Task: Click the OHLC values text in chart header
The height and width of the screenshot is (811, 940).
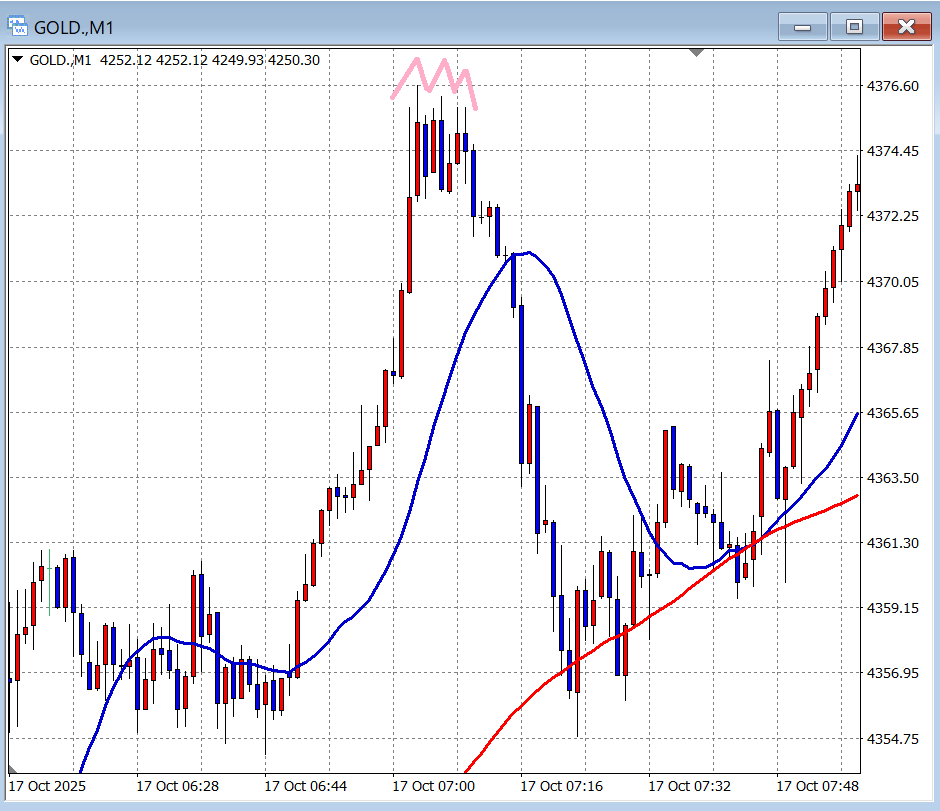Action: click(210, 60)
